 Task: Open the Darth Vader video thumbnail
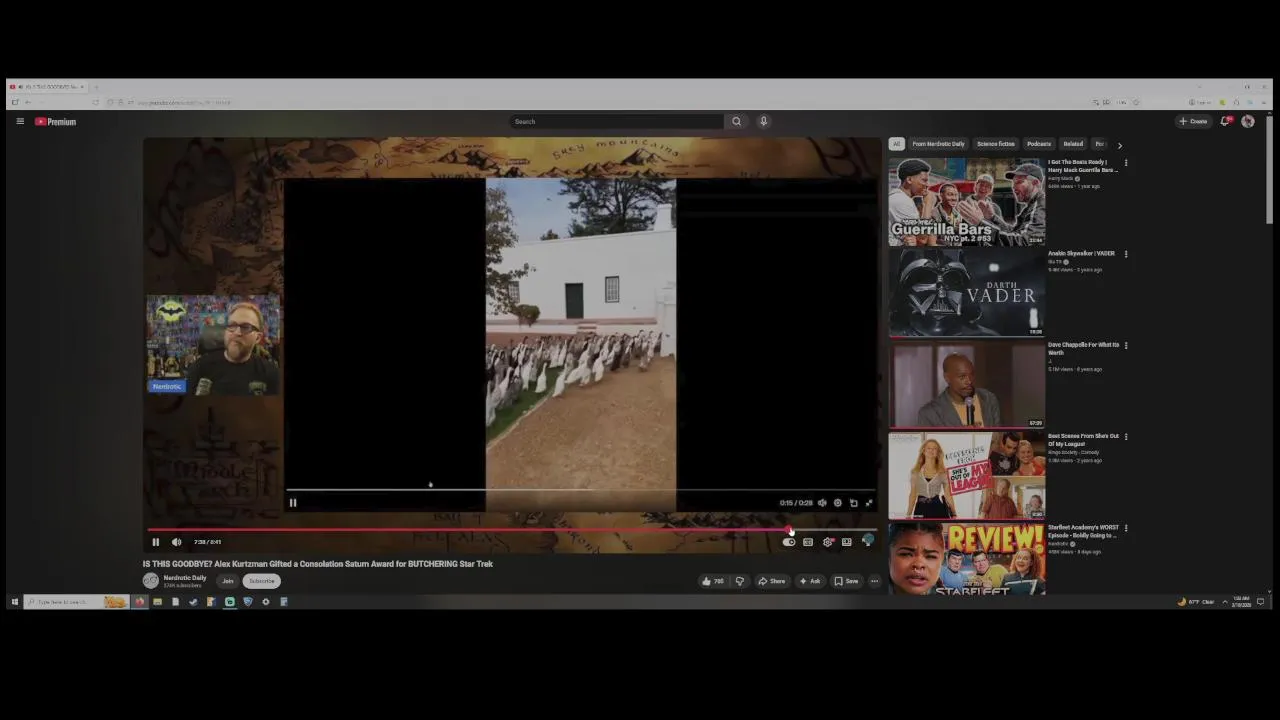point(967,292)
